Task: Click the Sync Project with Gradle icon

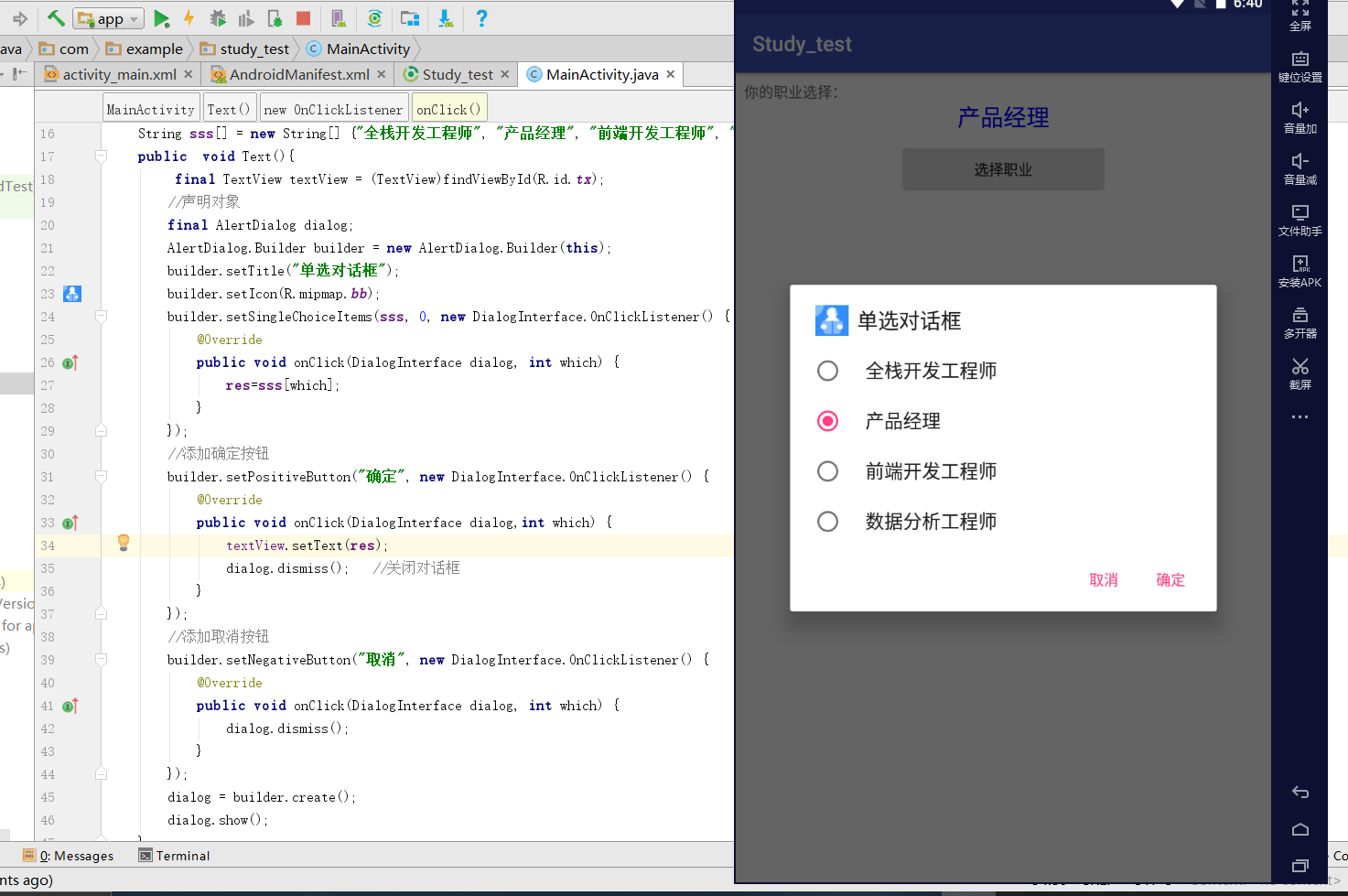Action: coord(374,18)
